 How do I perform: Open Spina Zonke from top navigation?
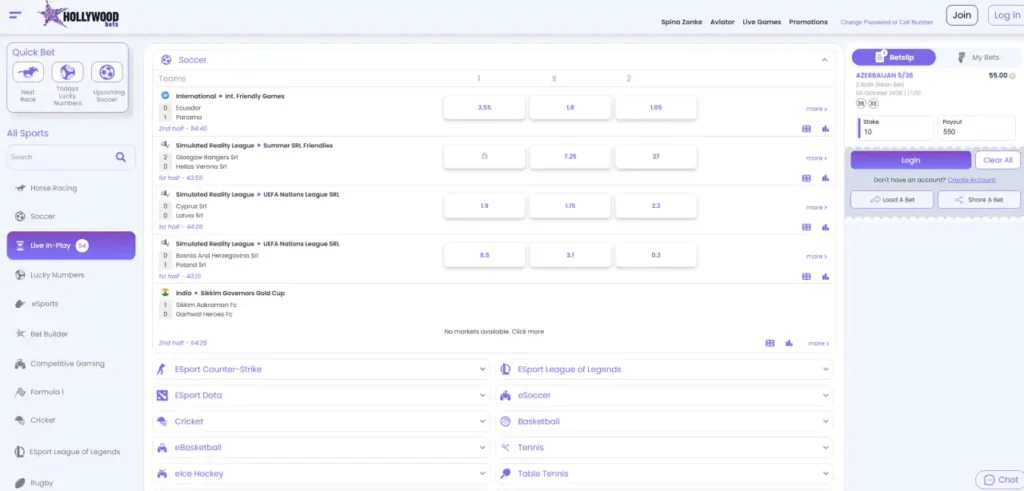[681, 22]
